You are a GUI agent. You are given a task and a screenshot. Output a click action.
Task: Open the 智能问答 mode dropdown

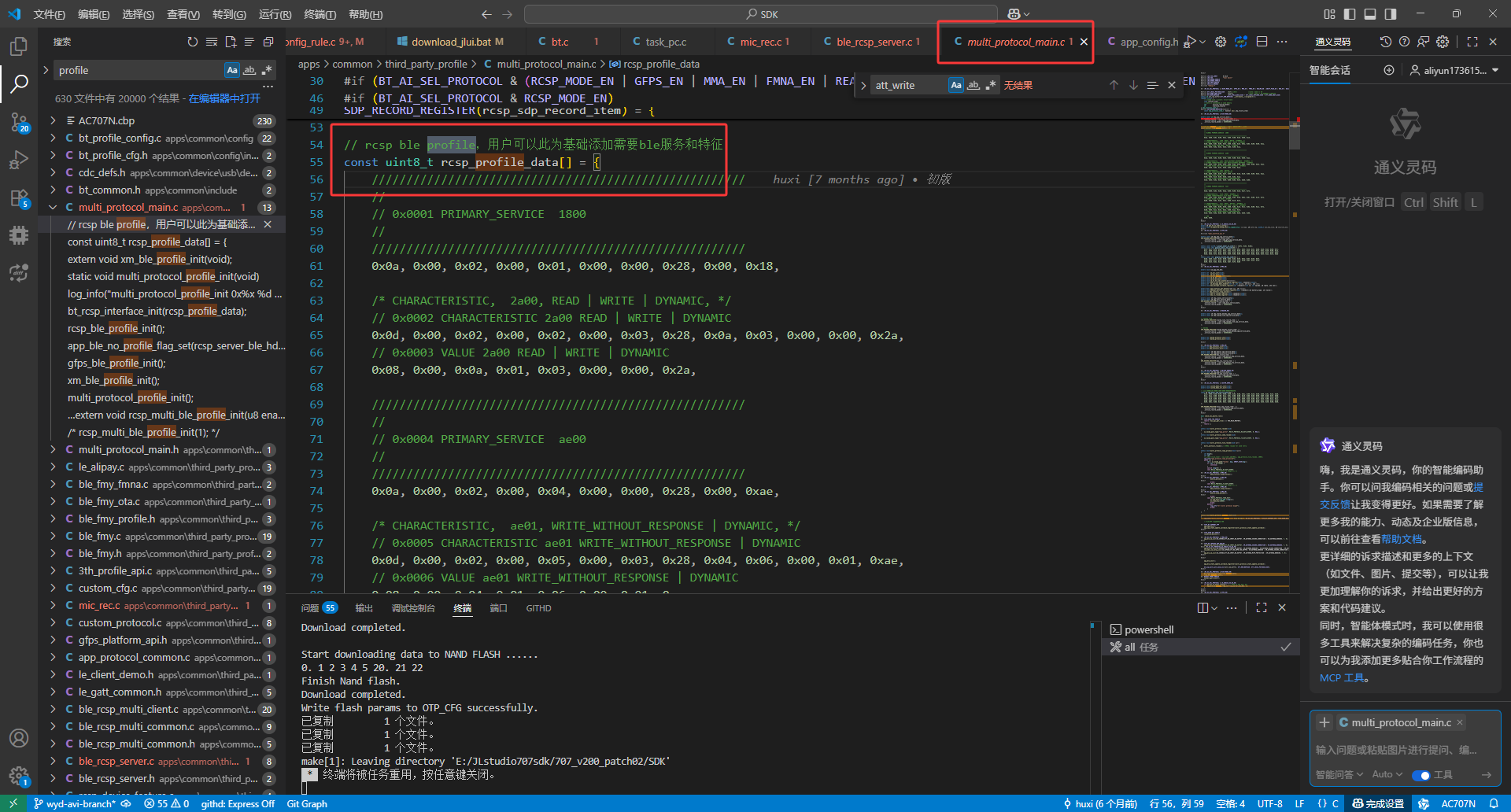(x=1339, y=775)
